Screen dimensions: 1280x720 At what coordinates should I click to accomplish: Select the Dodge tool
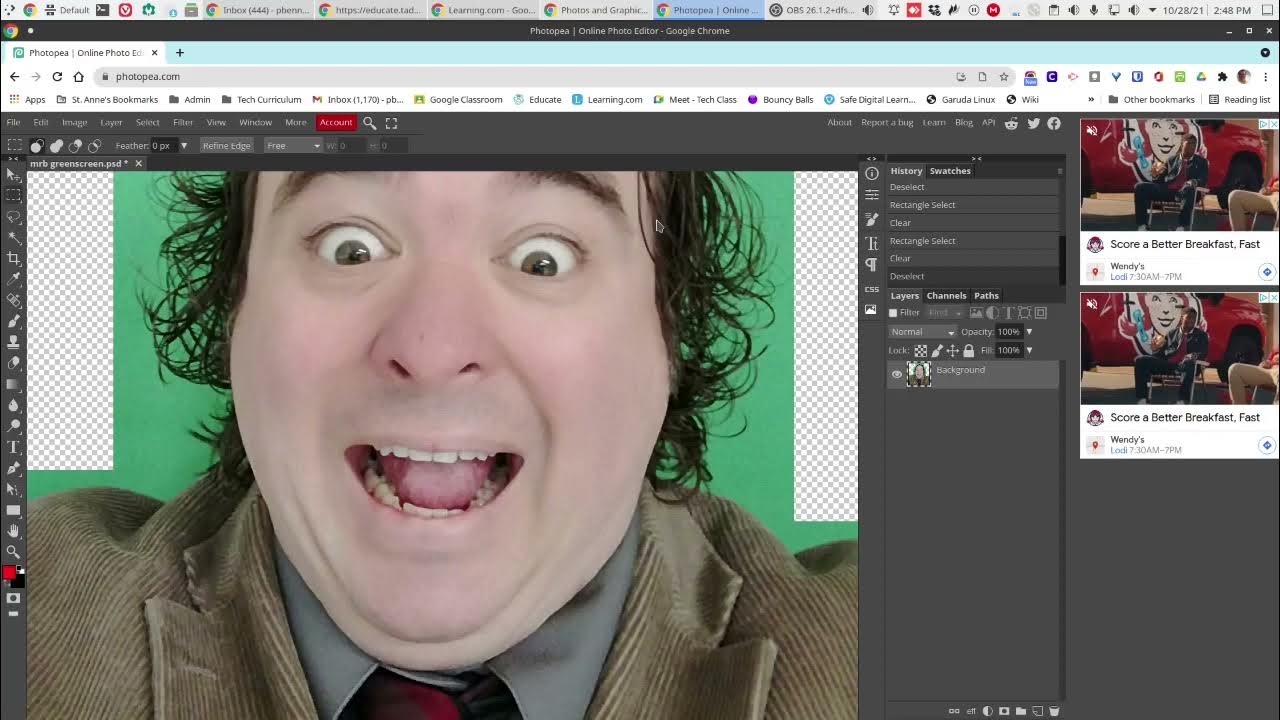(14, 426)
